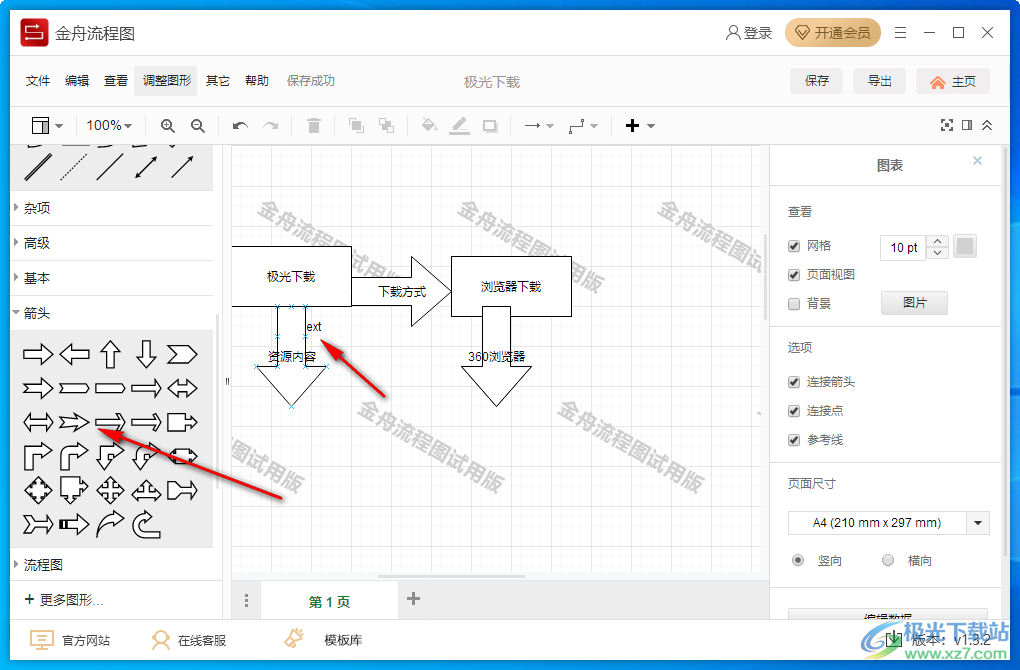Select the 横向 orientation radio

click(x=888, y=560)
